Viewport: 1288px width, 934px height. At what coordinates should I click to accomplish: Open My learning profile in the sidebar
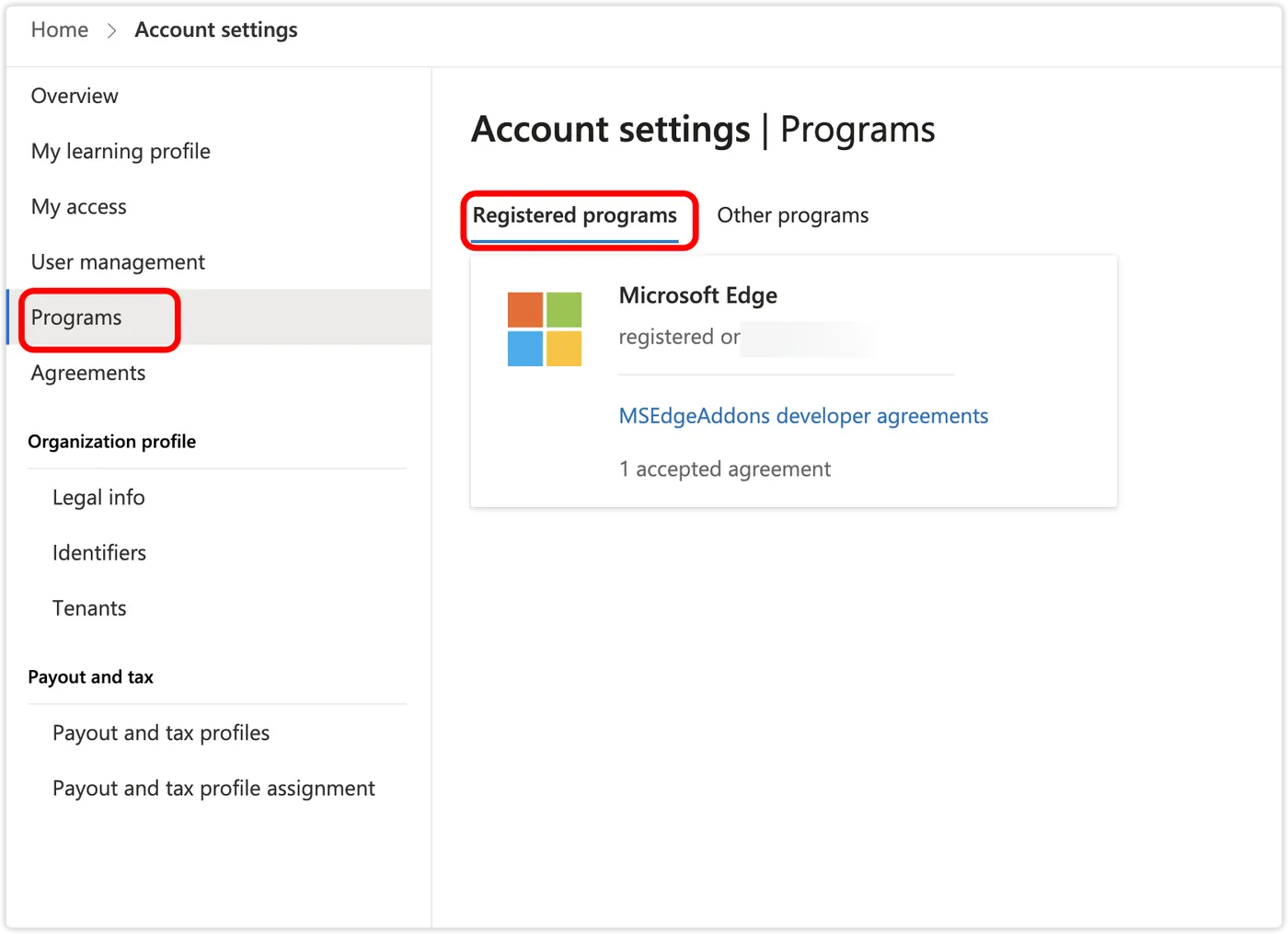[121, 151]
